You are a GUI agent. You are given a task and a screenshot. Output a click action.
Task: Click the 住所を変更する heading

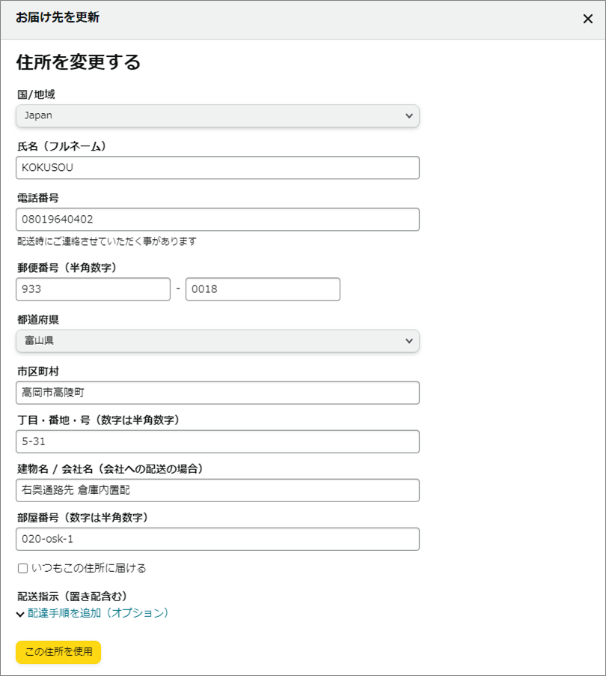78,62
